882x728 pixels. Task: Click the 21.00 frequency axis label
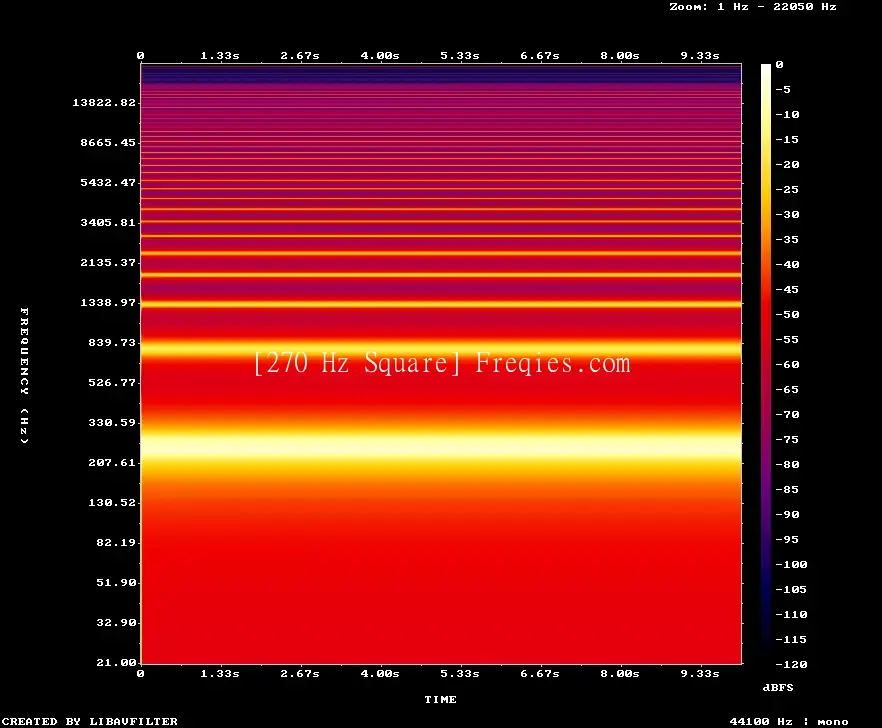[116, 662]
